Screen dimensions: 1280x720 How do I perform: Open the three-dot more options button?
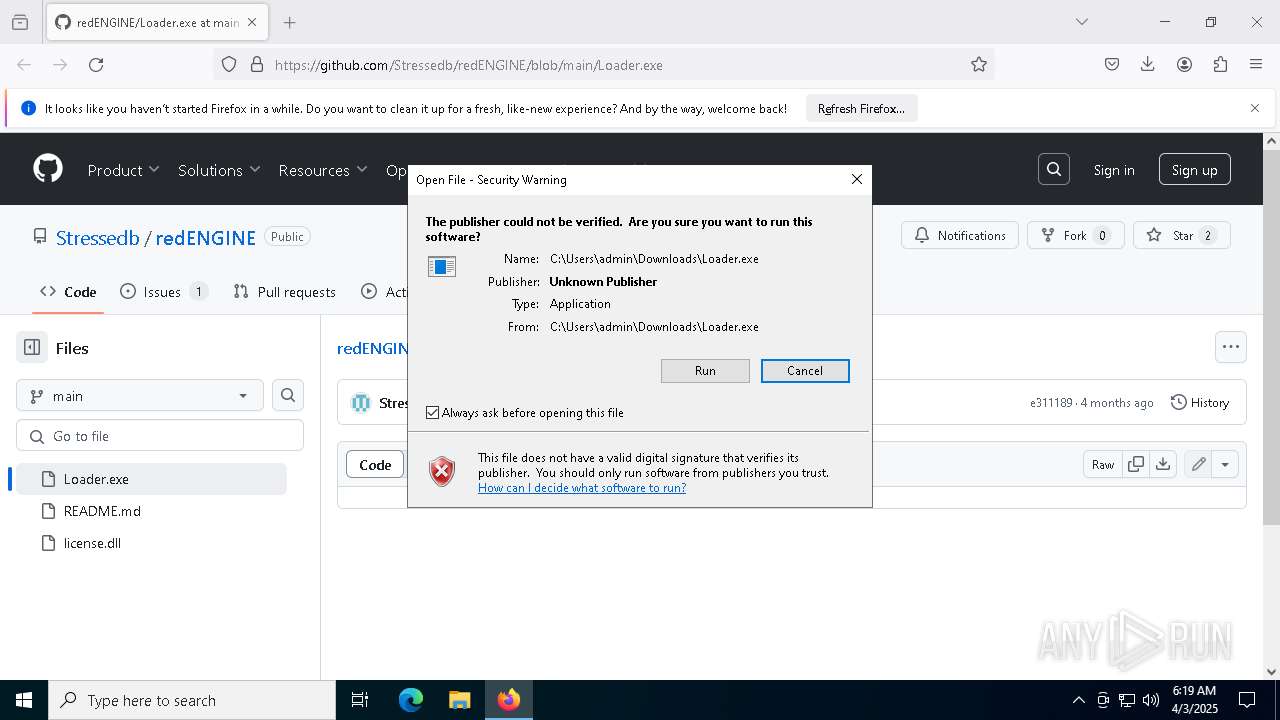click(x=1231, y=347)
